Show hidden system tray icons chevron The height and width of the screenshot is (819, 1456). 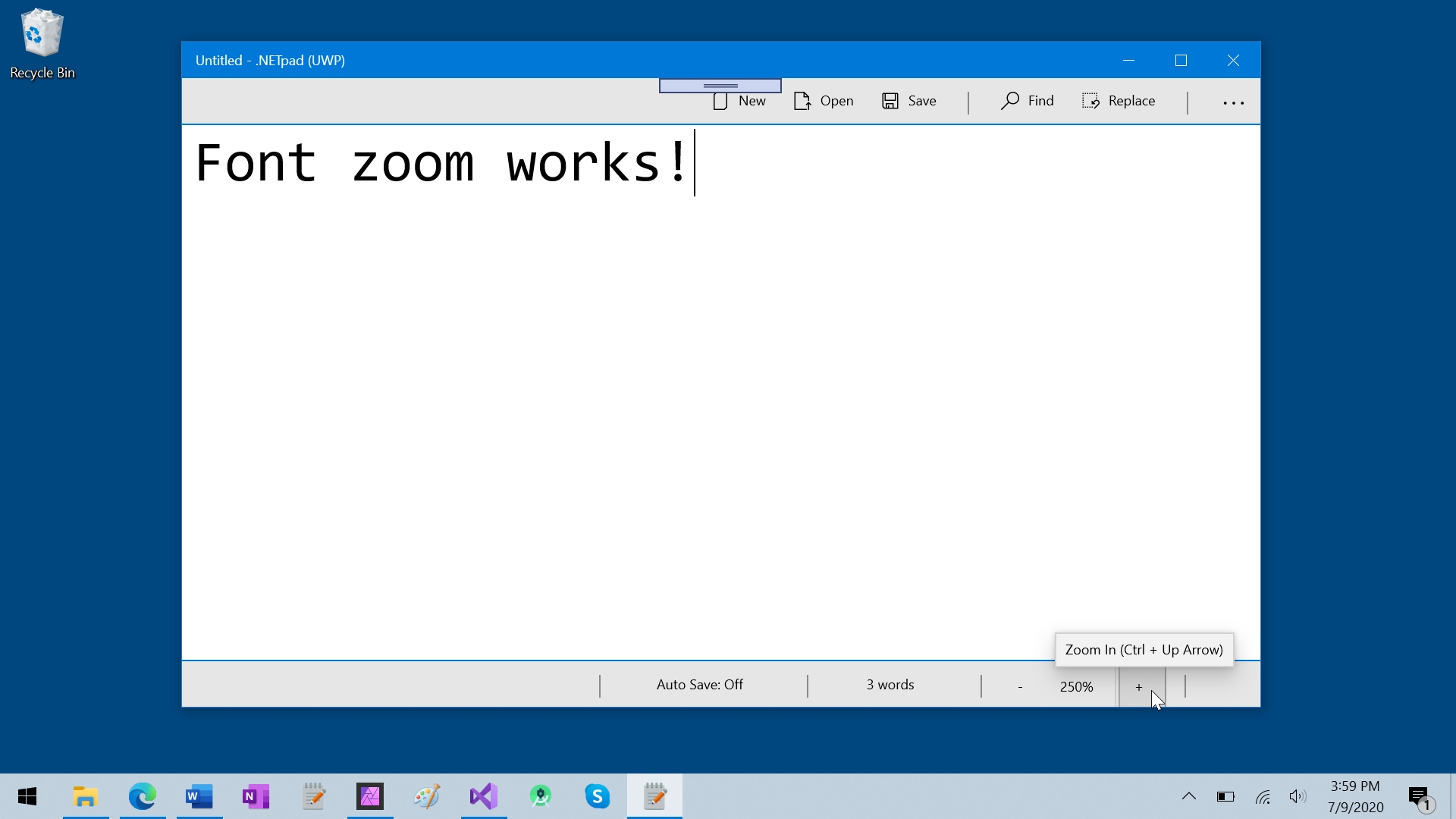coord(1189,796)
